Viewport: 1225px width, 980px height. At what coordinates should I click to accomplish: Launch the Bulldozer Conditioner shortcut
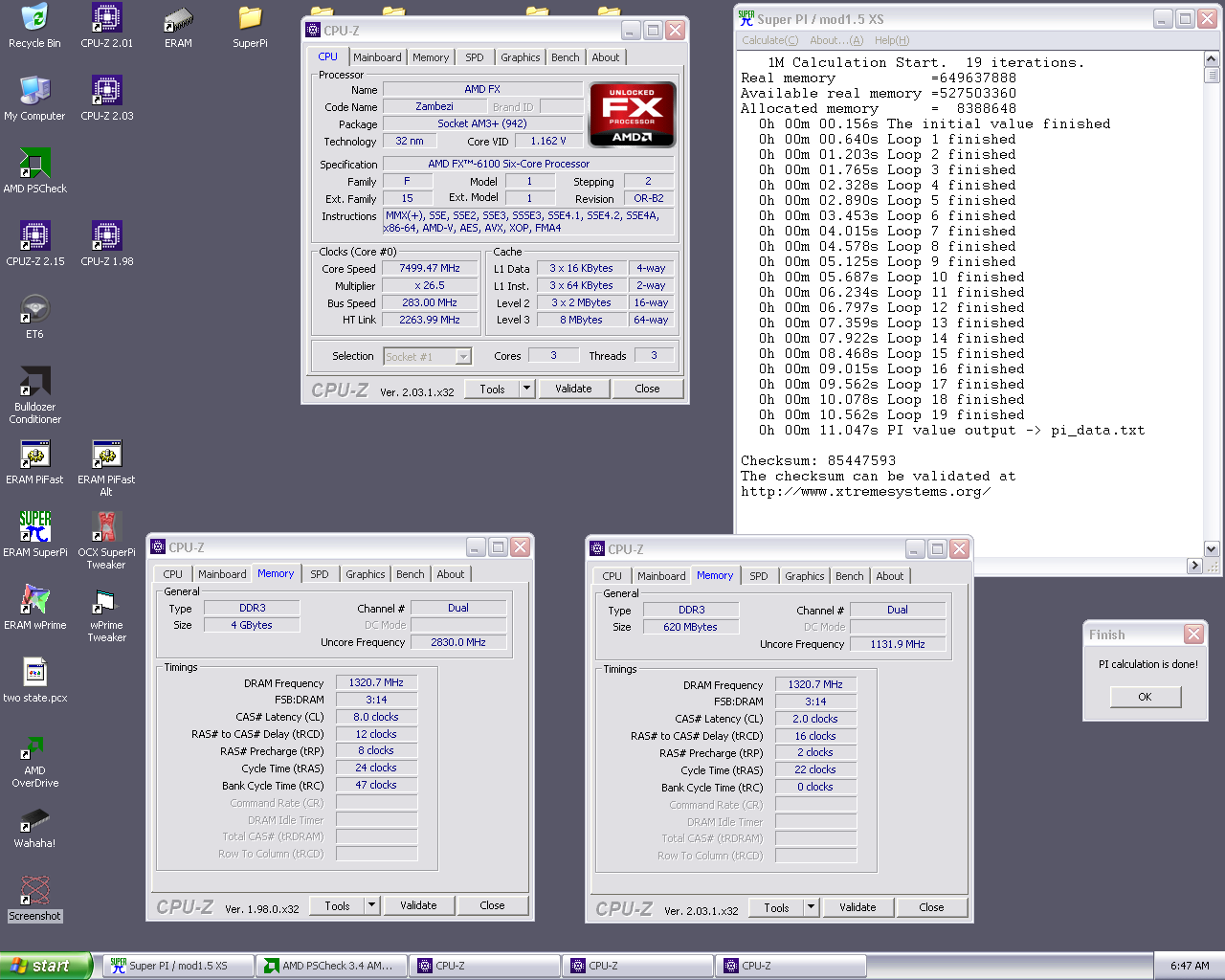click(34, 395)
